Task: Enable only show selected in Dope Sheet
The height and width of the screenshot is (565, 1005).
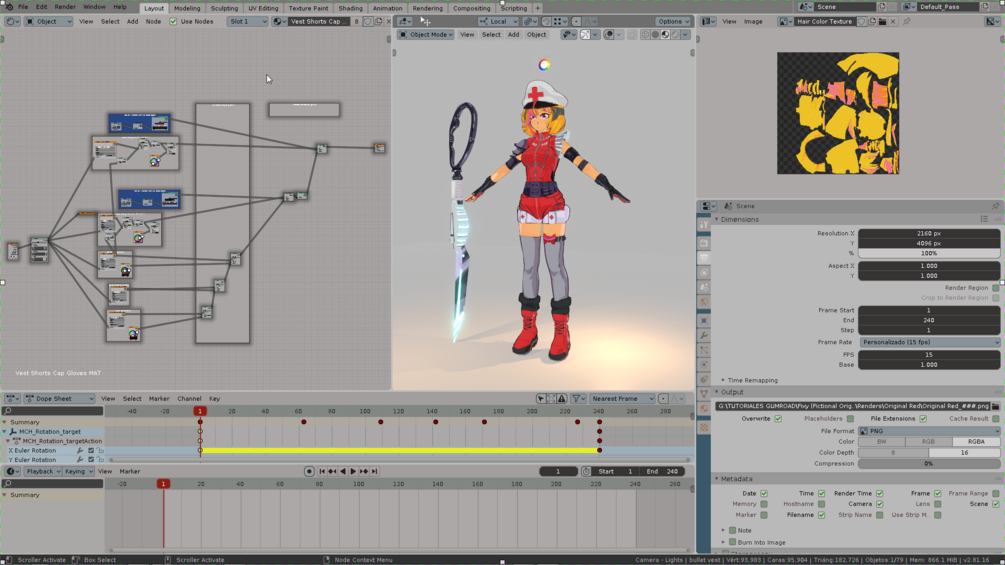Action: (541, 398)
